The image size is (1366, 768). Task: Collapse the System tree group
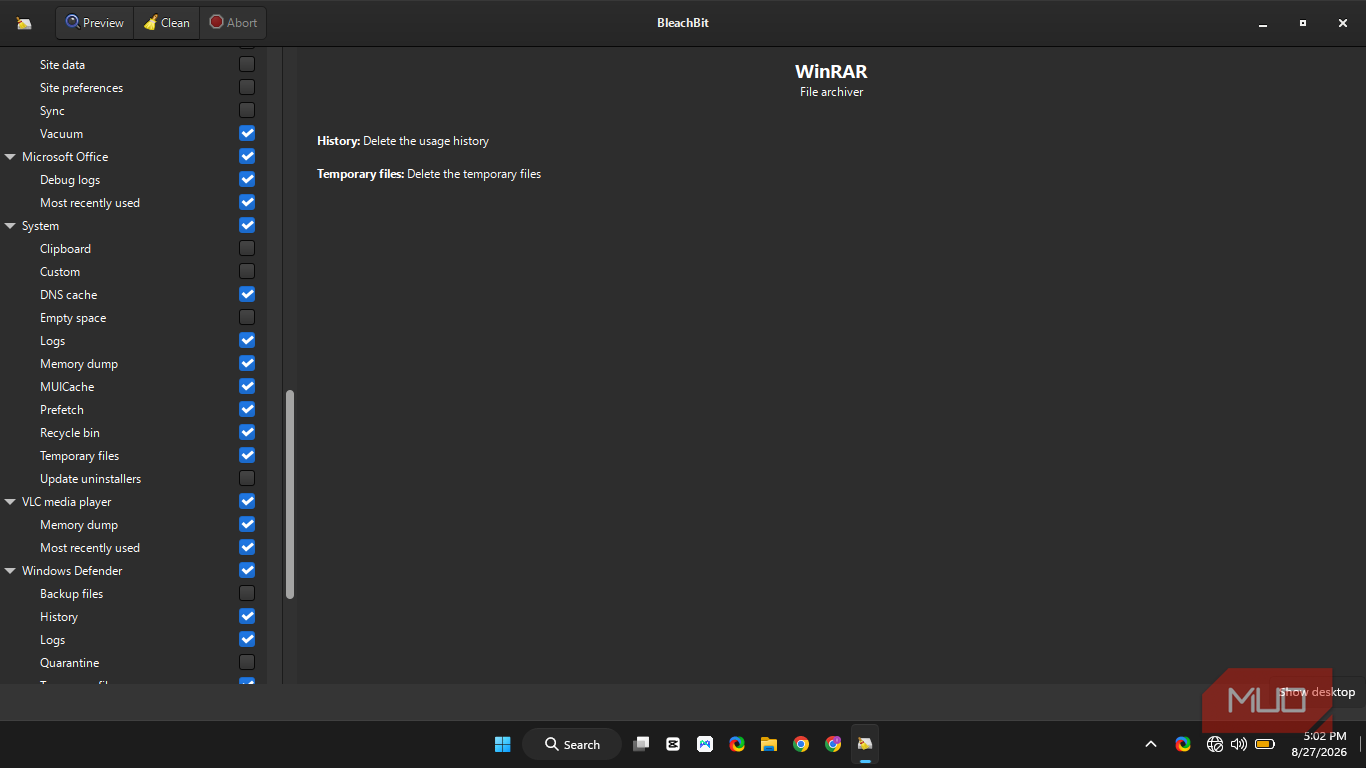coord(10,226)
